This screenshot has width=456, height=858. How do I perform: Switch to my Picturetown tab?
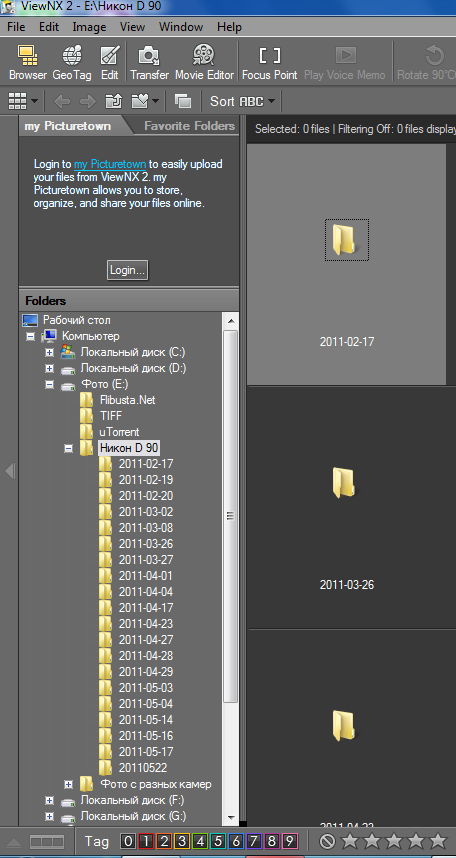point(68,126)
